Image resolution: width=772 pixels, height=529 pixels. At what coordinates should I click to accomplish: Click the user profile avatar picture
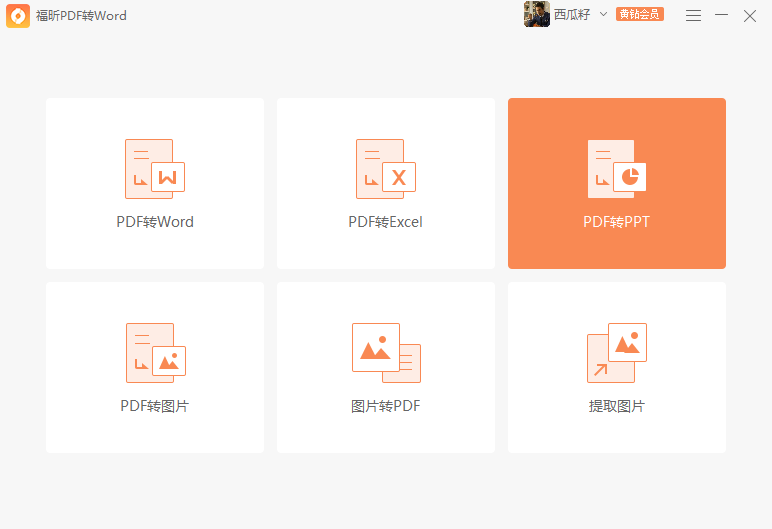[x=537, y=15]
